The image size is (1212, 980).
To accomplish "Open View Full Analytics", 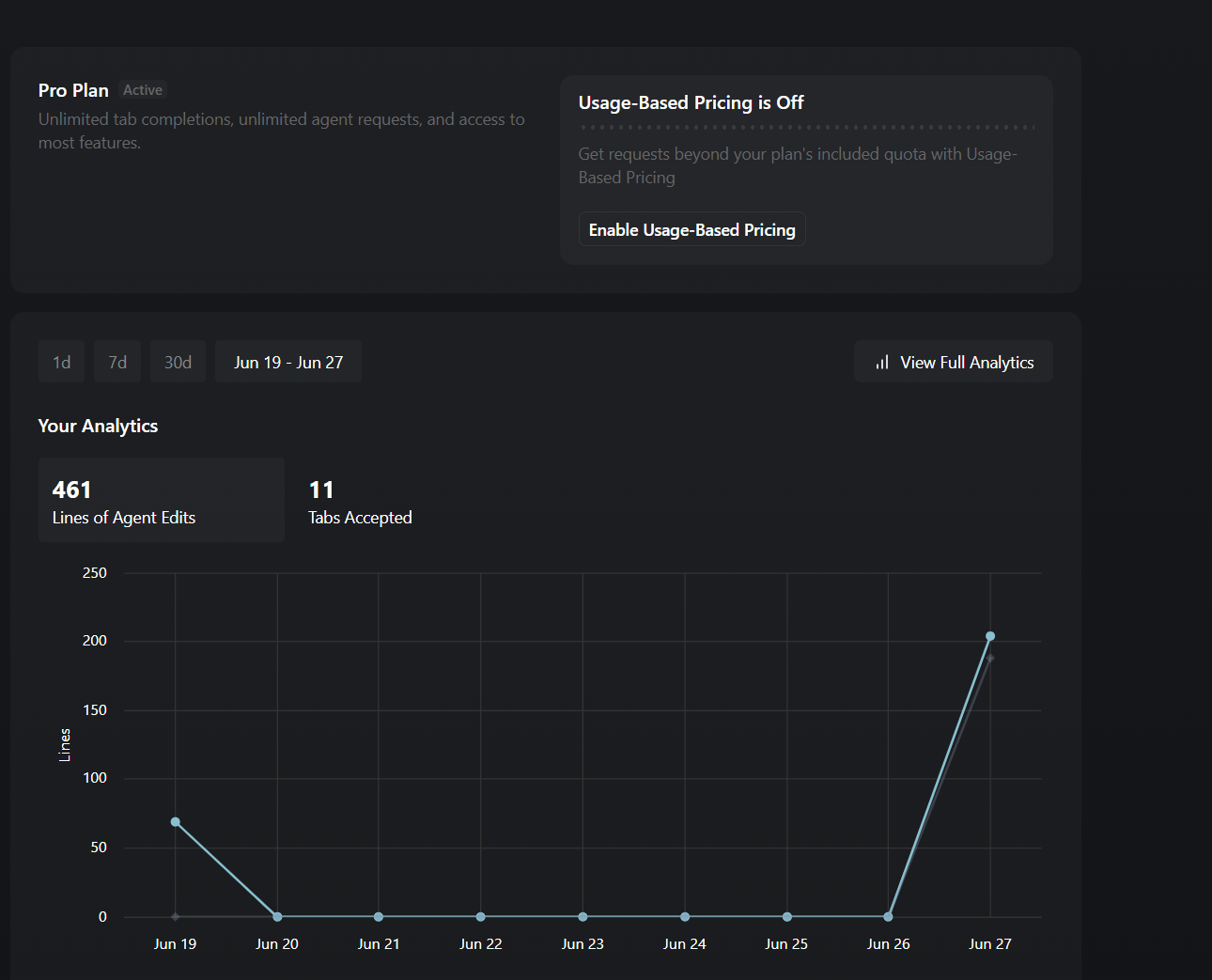I will pos(953,362).
